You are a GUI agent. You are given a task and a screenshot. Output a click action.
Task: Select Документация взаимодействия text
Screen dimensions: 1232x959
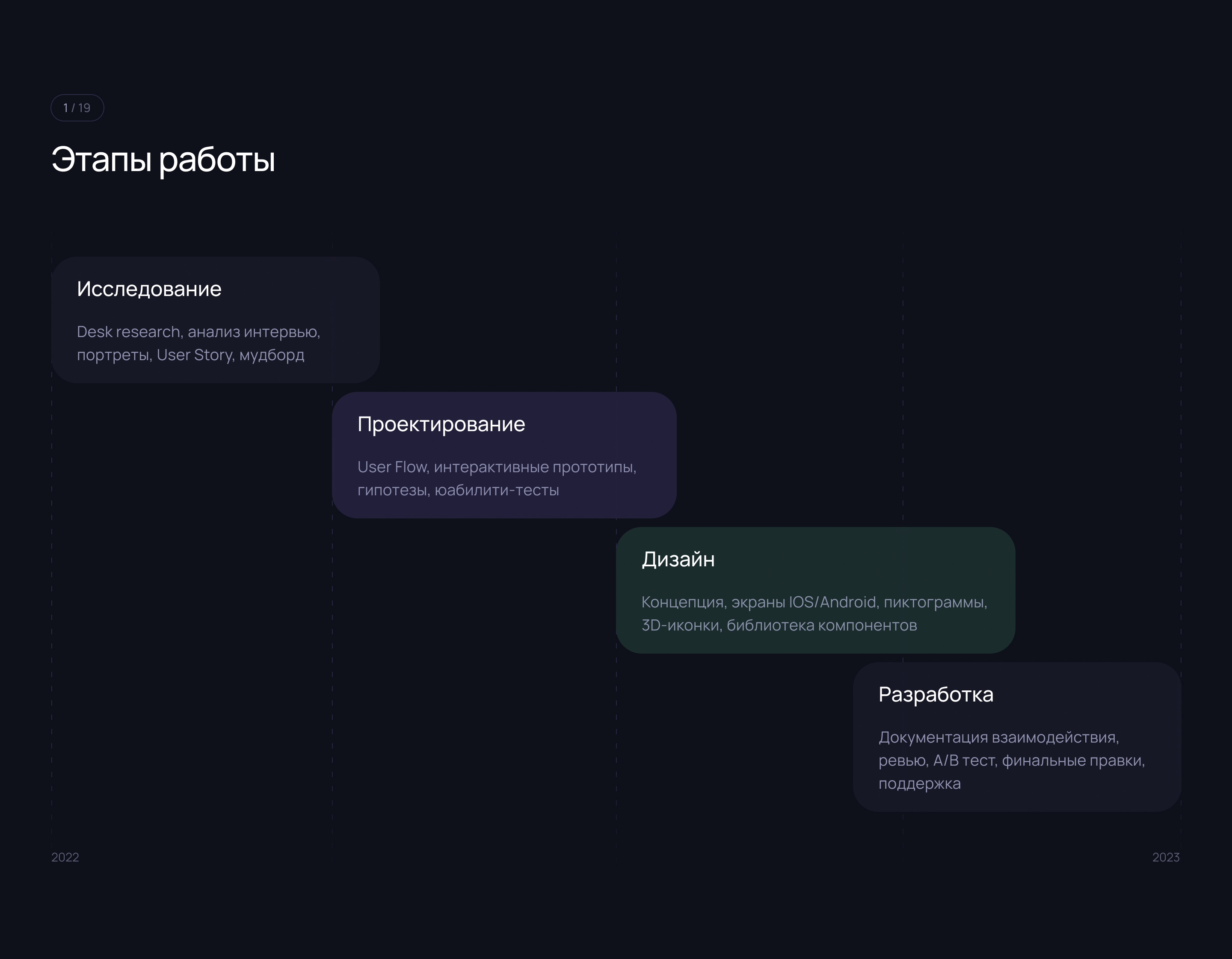tap(998, 737)
